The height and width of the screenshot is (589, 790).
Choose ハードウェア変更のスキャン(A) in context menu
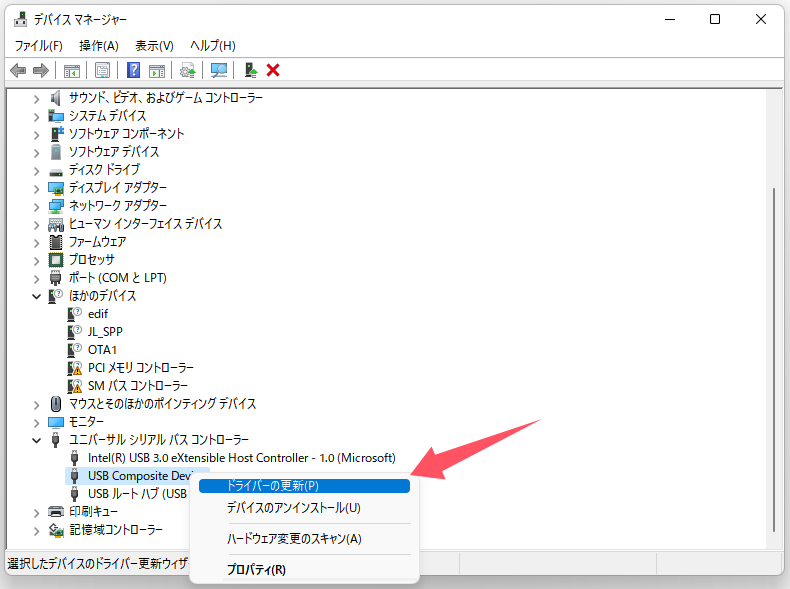tap(304, 539)
